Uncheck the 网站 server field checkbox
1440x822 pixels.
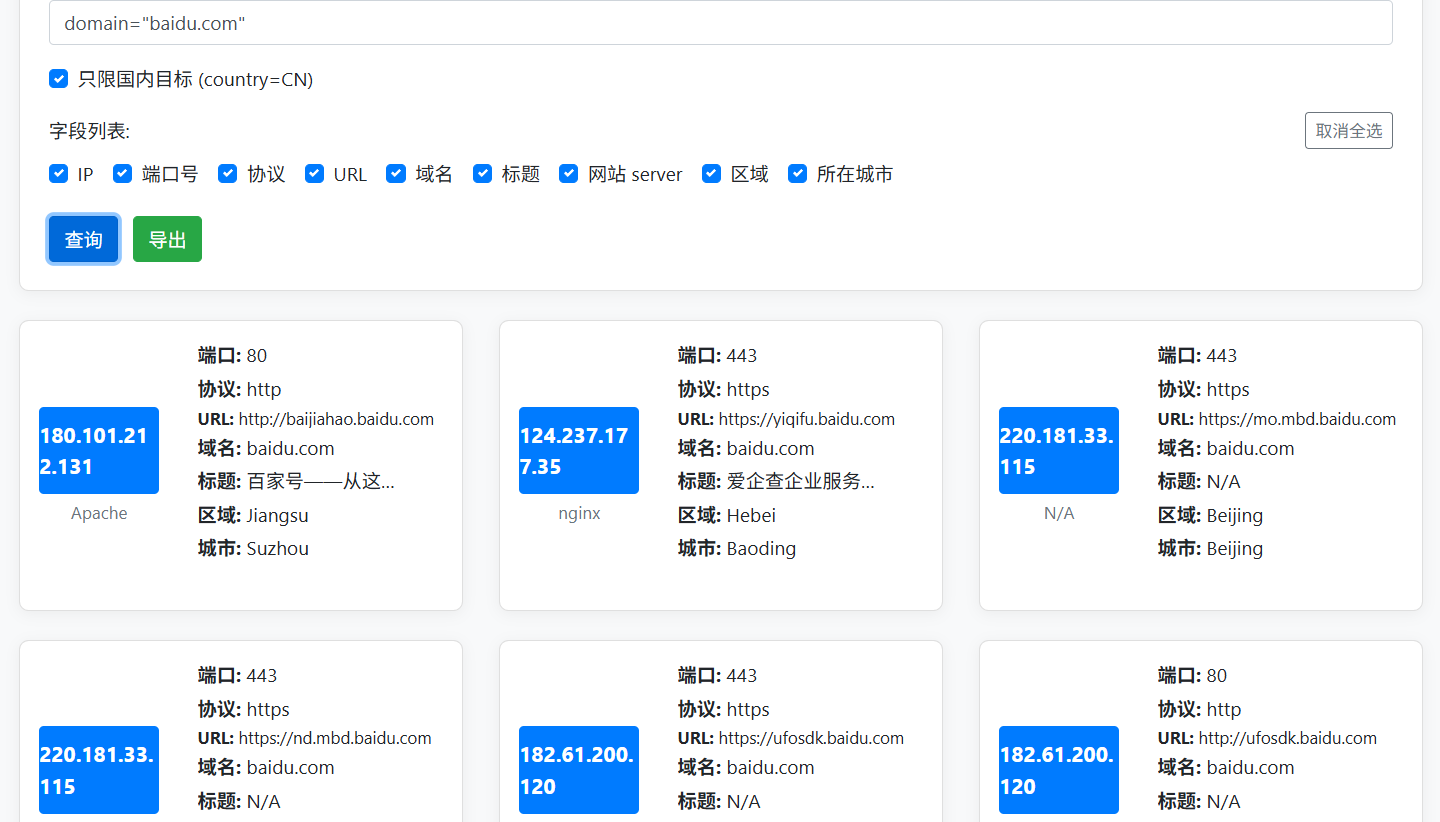pos(569,174)
